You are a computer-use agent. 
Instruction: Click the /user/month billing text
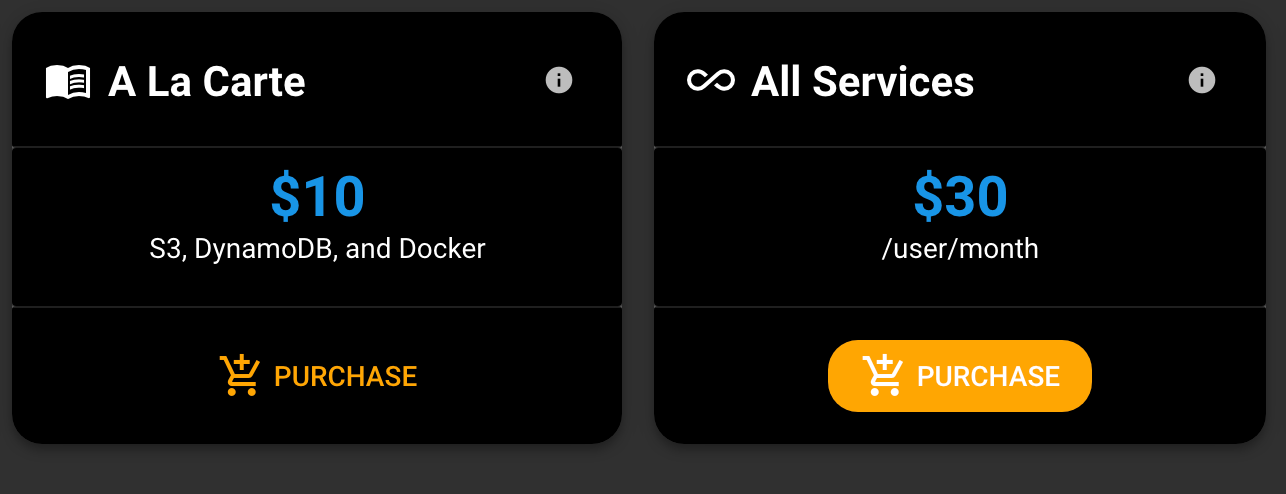pyautogui.click(x=960, y=248)
